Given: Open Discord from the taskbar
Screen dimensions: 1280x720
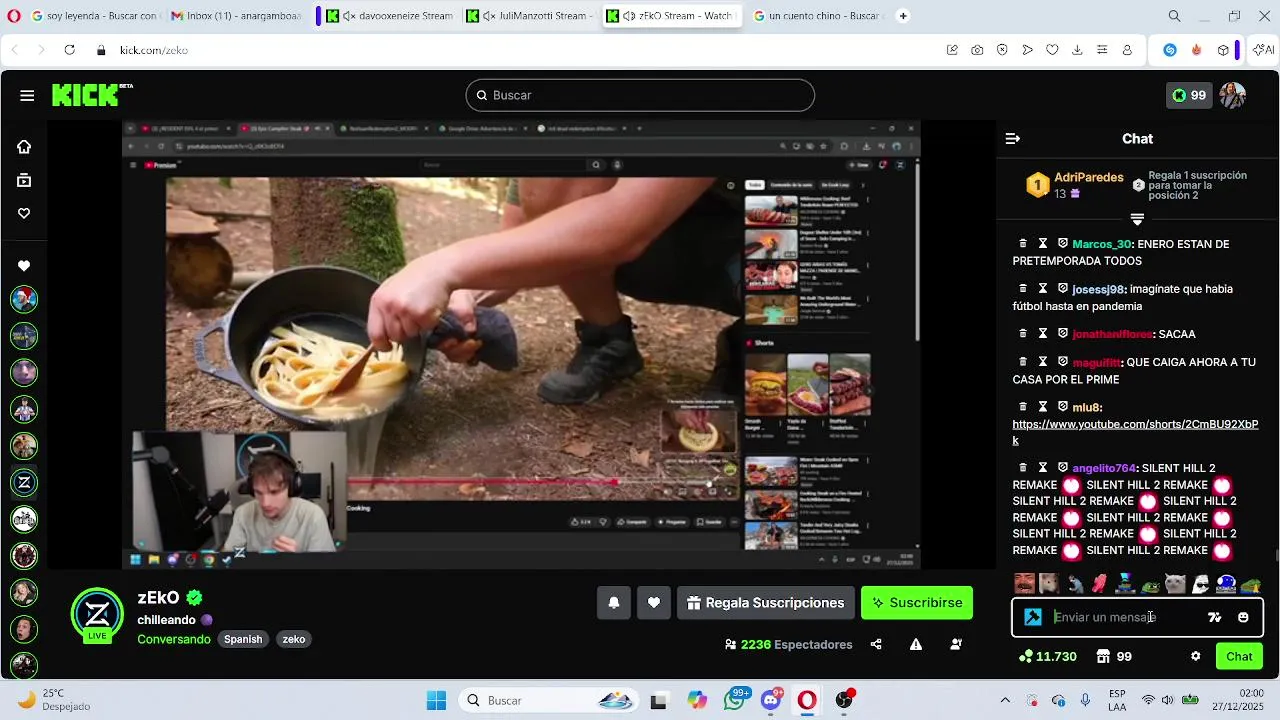Looking at the screenshot, I should click(770, 701).
